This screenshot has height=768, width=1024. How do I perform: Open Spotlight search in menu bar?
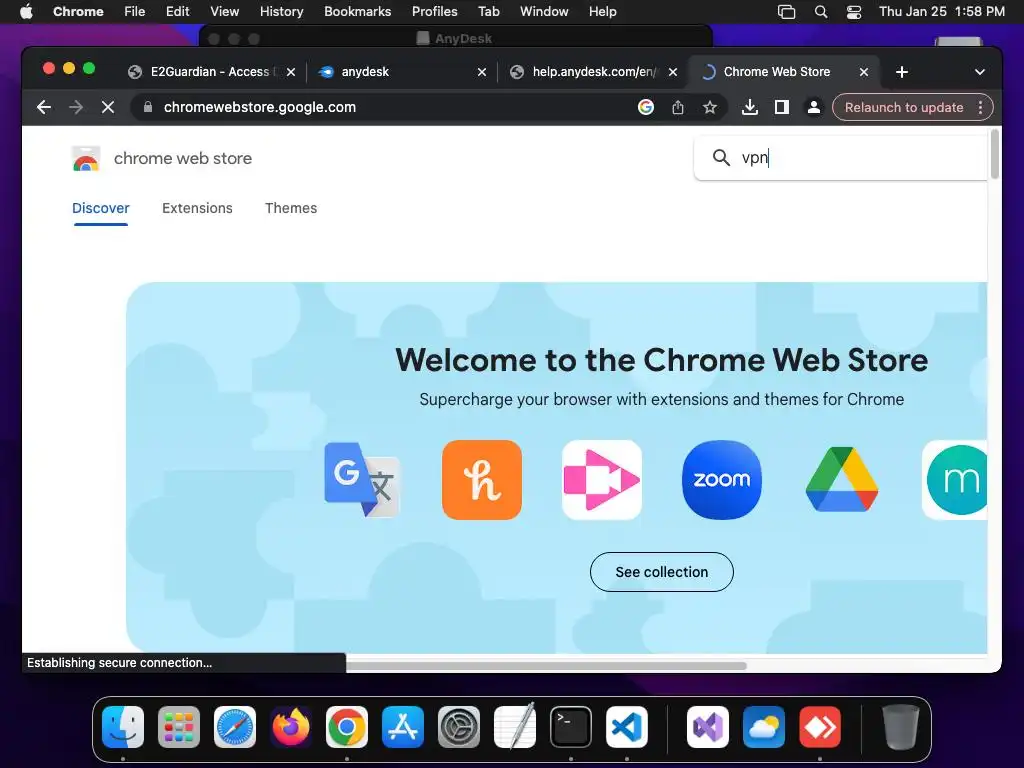click(x=821, y=12)
